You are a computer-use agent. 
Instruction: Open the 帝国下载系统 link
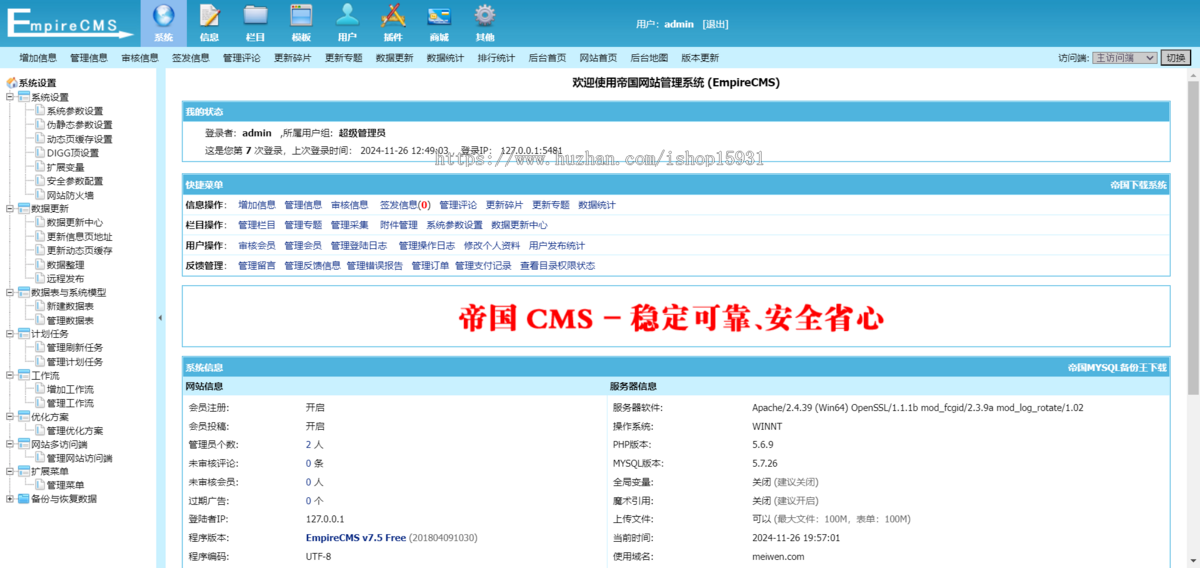[x=1138, y=185]
